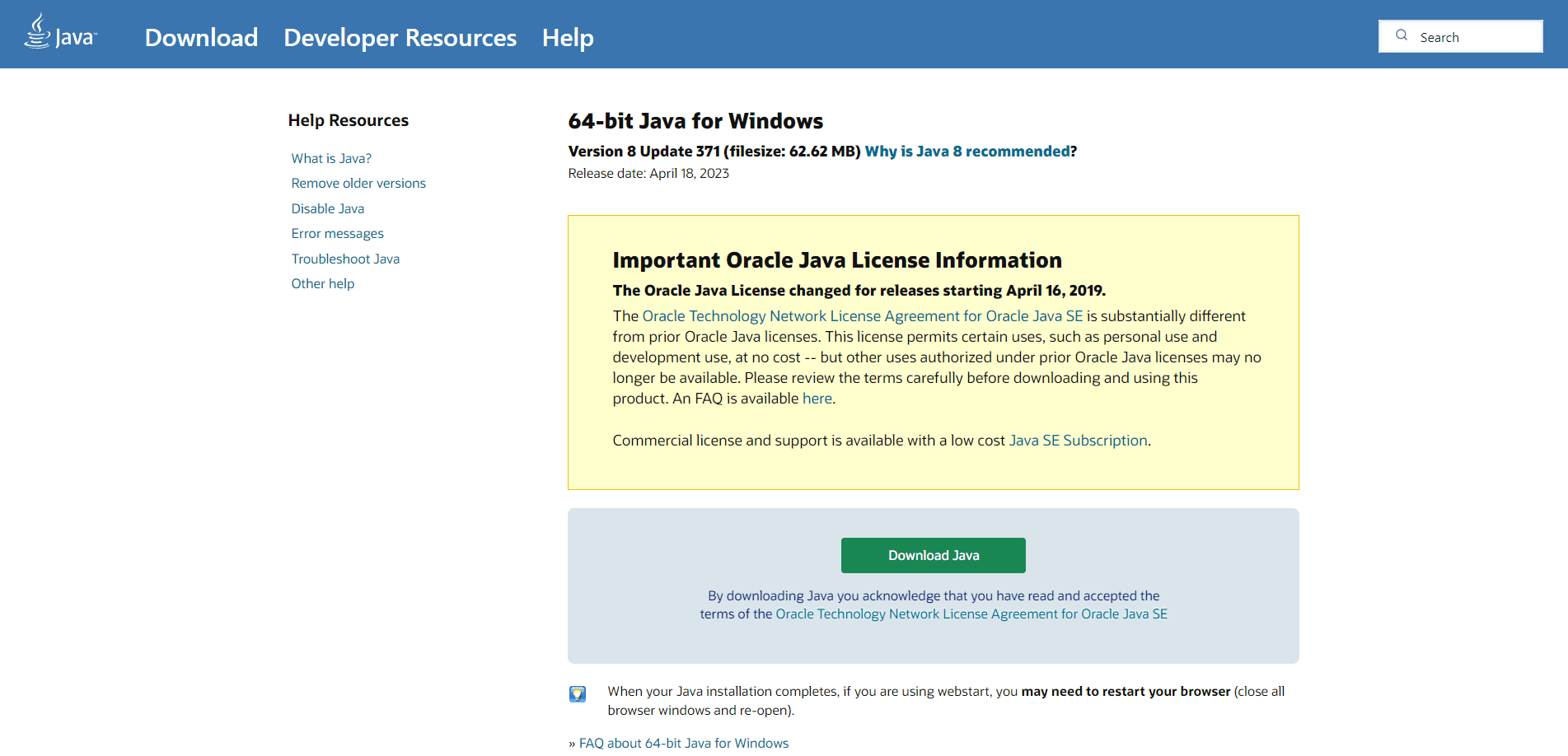This screenshot has height=756, width=1568.
Task: Open the What is Java? help link
Action: [x=331, y=158]
